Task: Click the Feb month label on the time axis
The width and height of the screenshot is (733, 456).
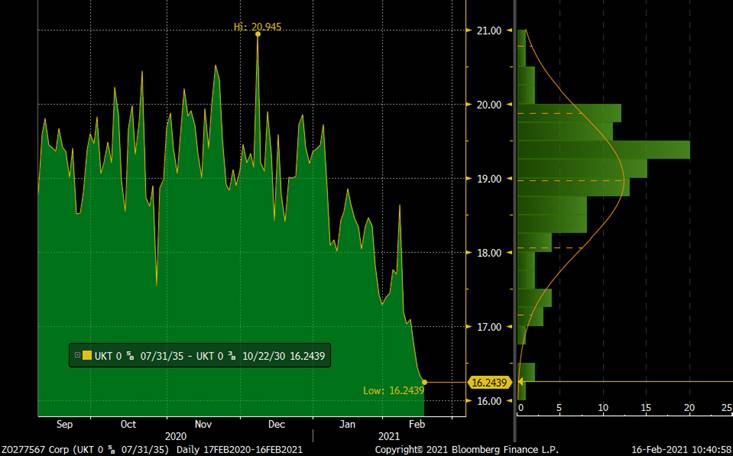Action: [x=417, y=424]
